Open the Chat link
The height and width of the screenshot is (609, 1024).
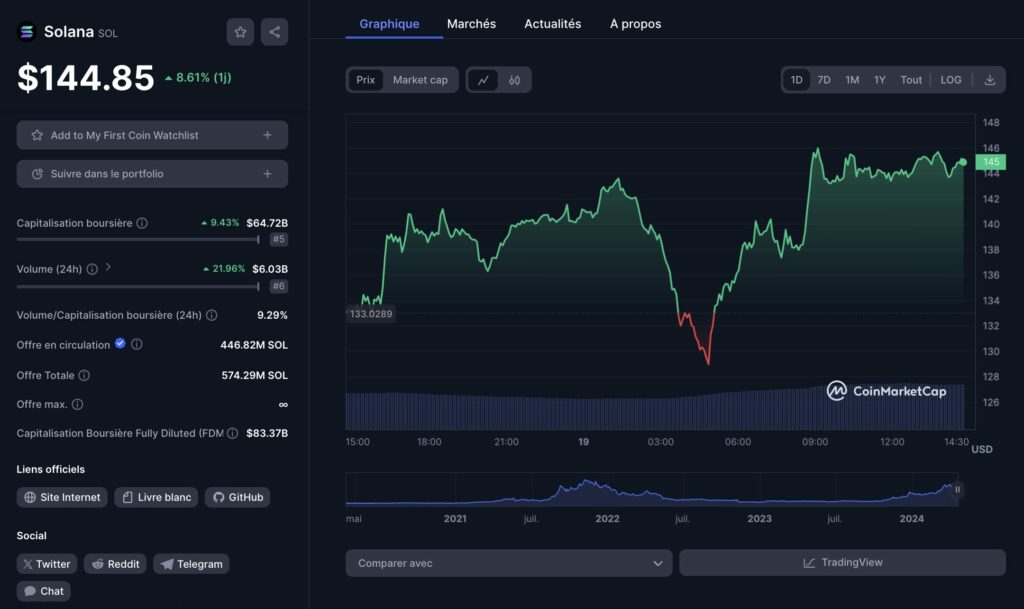pyautogui.click(x=44, y=591)
